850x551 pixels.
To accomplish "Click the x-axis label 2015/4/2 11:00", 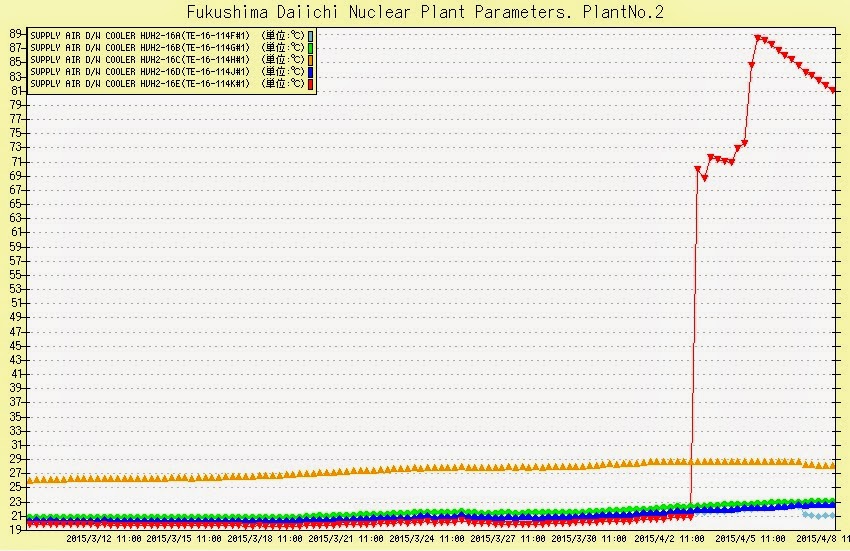I will [669, 539].
